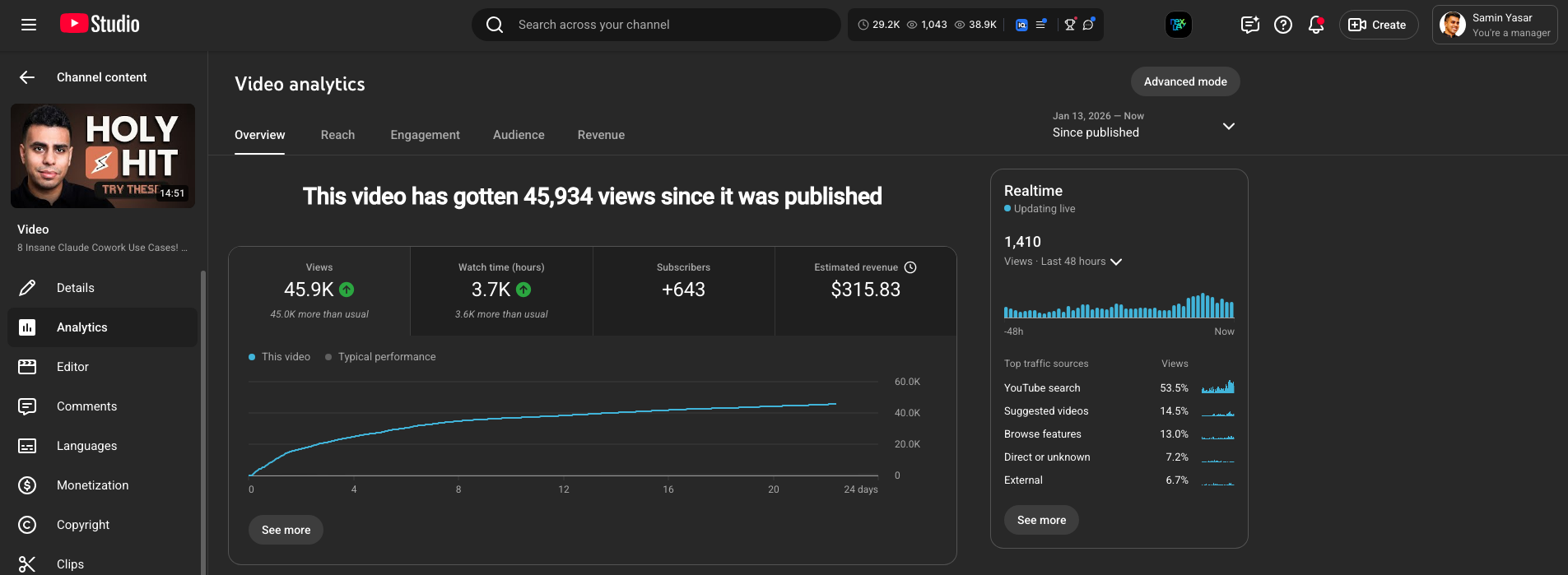Click the Comments speech icon
Screen dimensions: 1568x575
(27, 406)
